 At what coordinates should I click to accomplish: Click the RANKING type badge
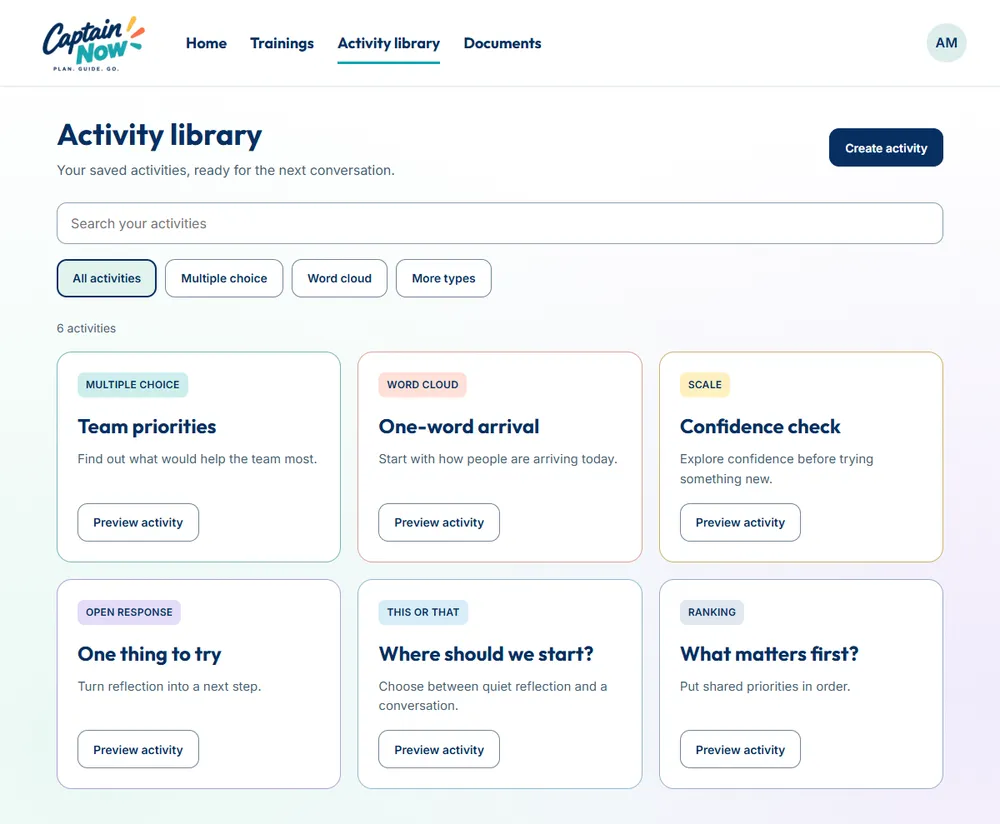(711, 612)
